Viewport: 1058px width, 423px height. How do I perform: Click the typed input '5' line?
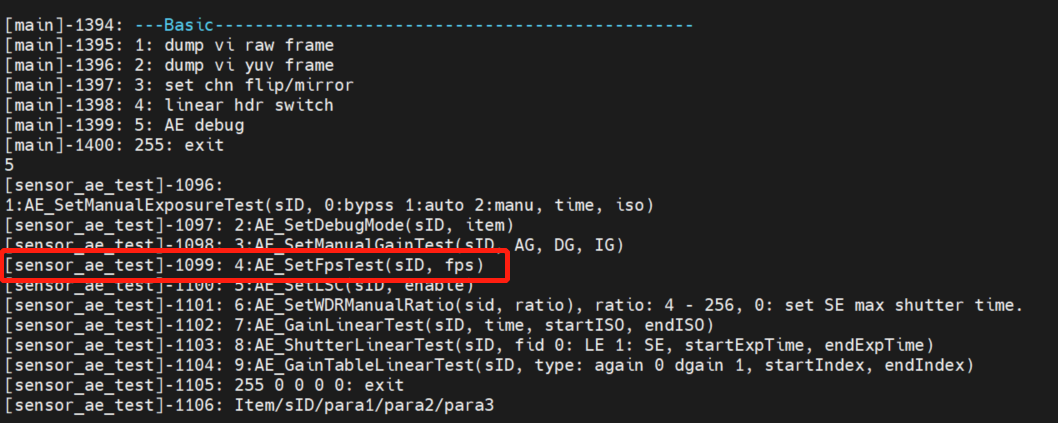point(9,165)
